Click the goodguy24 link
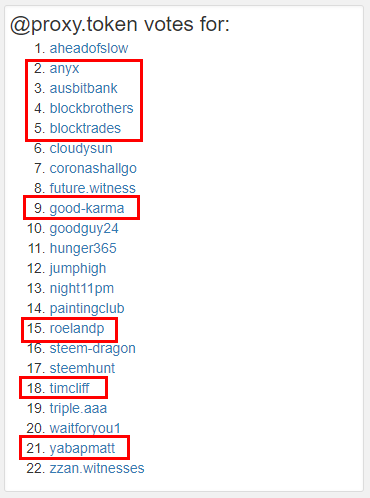Image resolution: width=370 pixels, height=498 pixels. (84, 229)
